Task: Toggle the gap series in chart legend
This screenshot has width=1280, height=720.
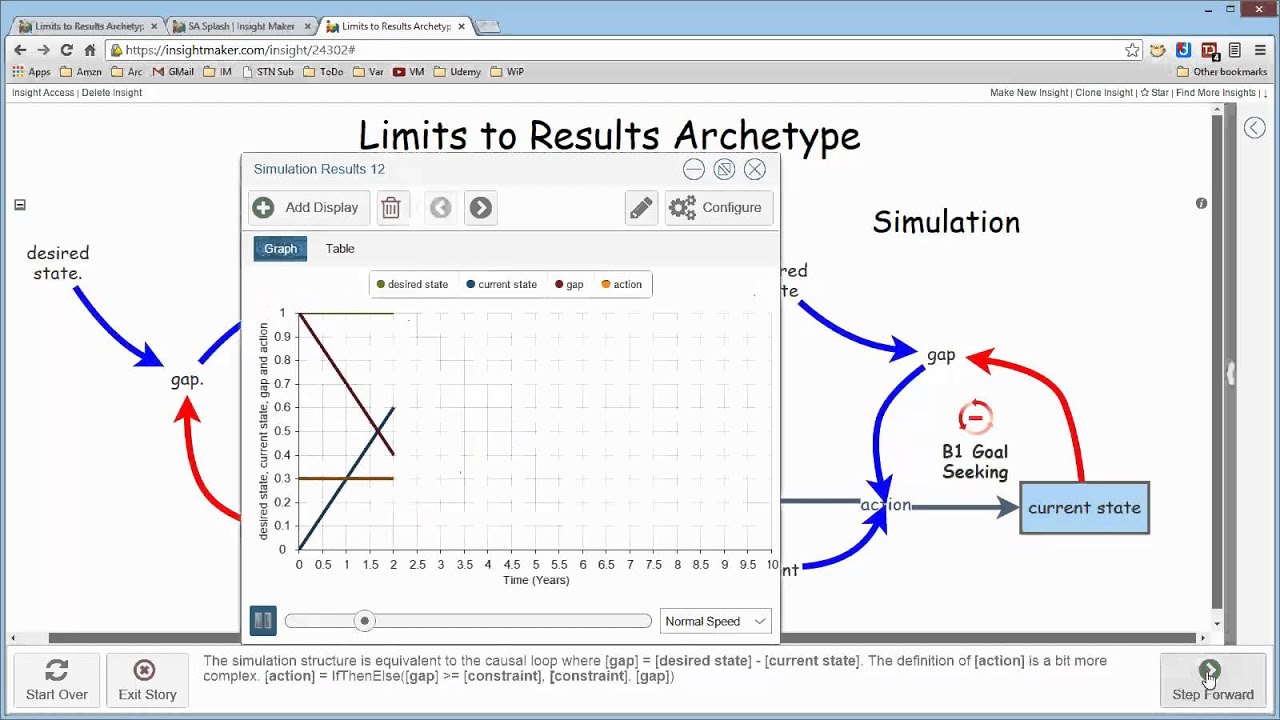Action: pyautogui.click(x=569, y=285)
